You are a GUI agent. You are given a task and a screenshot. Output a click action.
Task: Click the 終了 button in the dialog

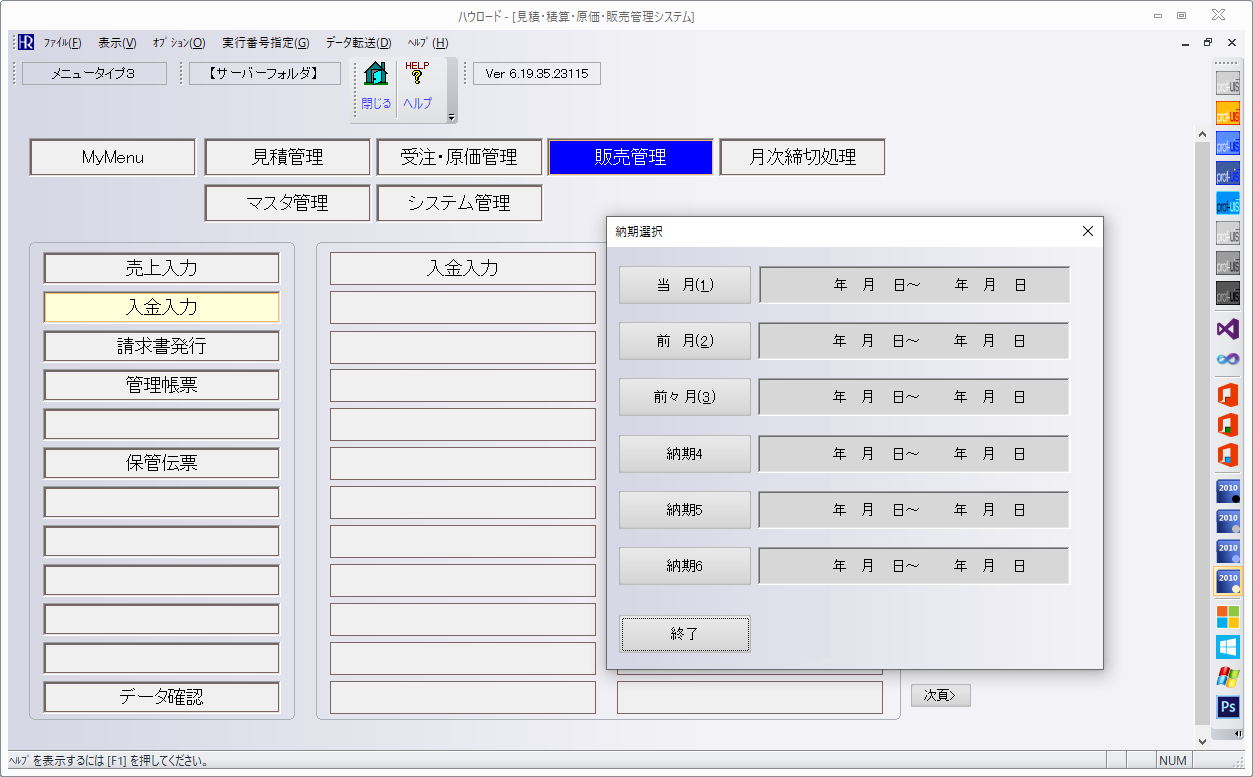(x=685, y=634)
